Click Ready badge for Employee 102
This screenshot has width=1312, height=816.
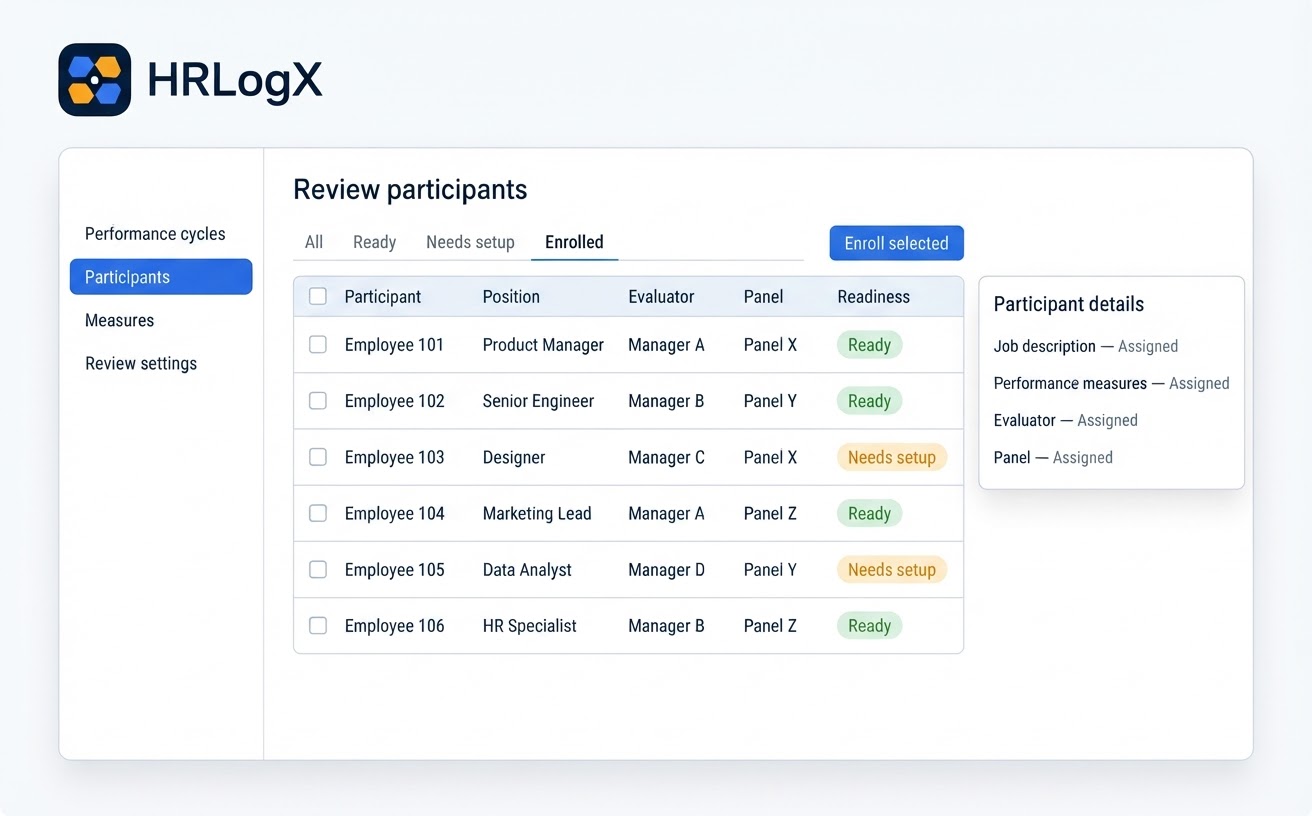coord(869,401)
